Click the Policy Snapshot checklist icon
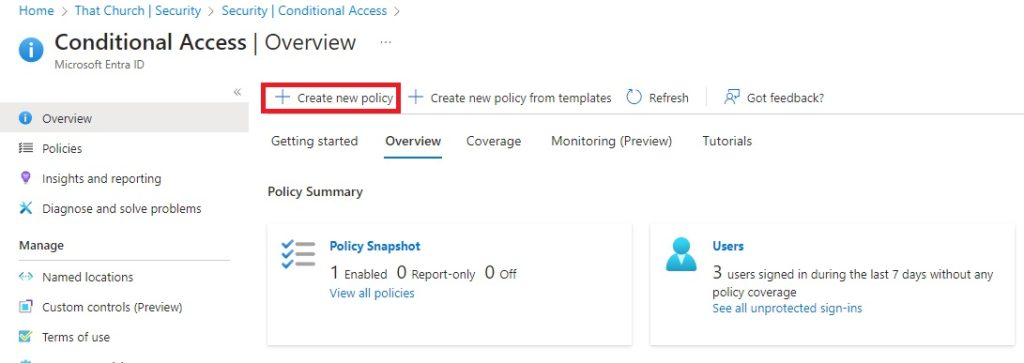The height and width of the screenshot is (363, 1024). 298,254
